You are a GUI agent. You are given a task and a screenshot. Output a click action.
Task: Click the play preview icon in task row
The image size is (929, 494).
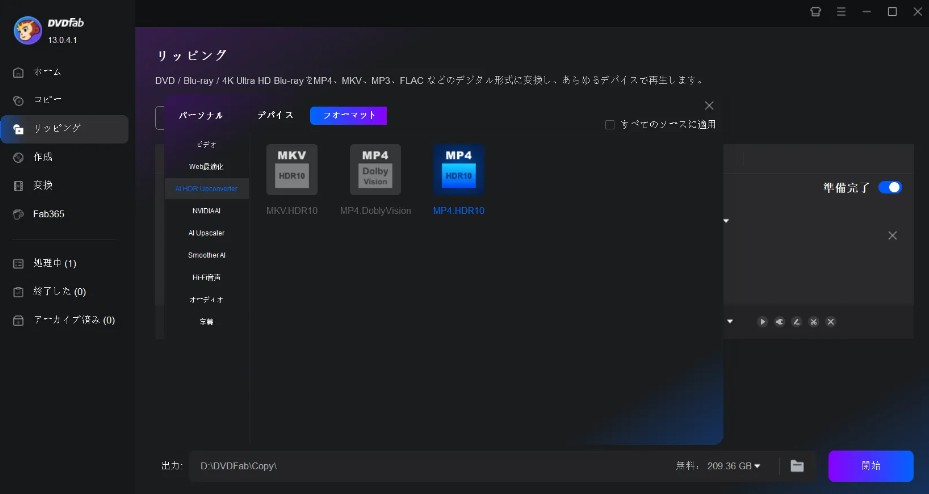pos(763,322)
